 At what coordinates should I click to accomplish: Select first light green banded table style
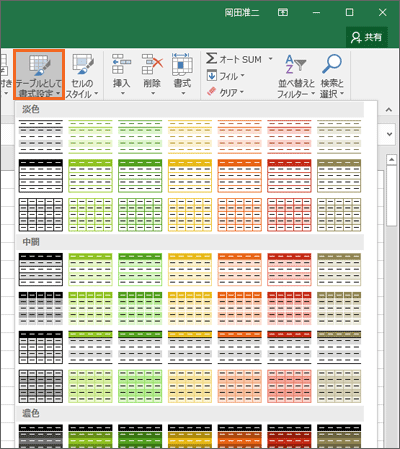[x=90, y=137]
